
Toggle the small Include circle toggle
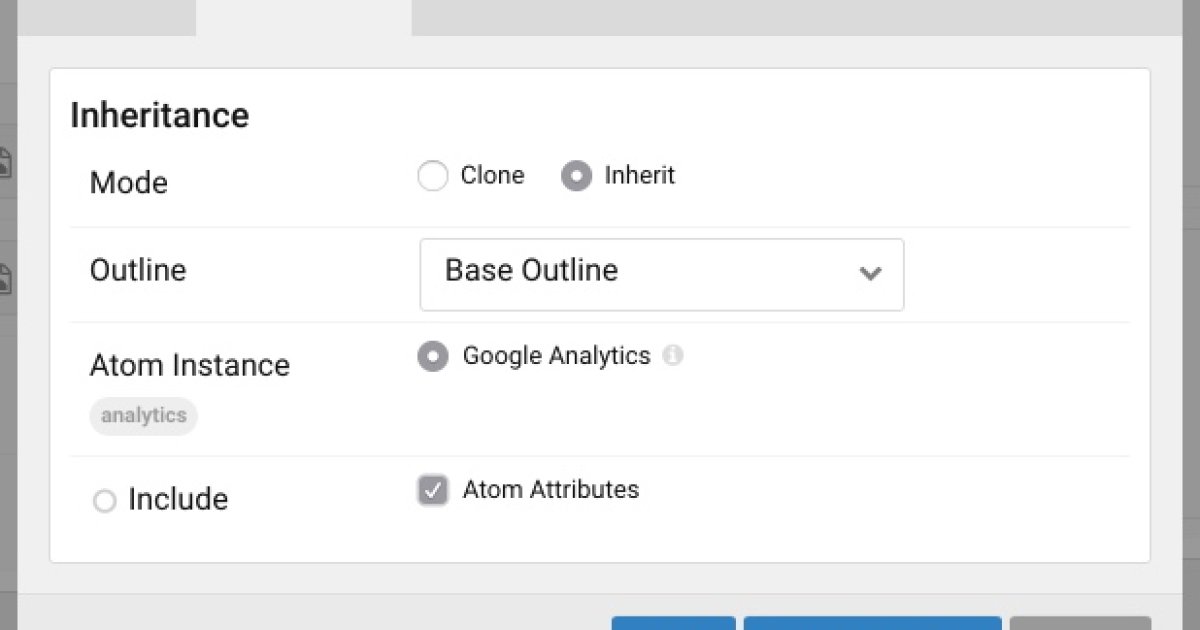tap(104, 501)
